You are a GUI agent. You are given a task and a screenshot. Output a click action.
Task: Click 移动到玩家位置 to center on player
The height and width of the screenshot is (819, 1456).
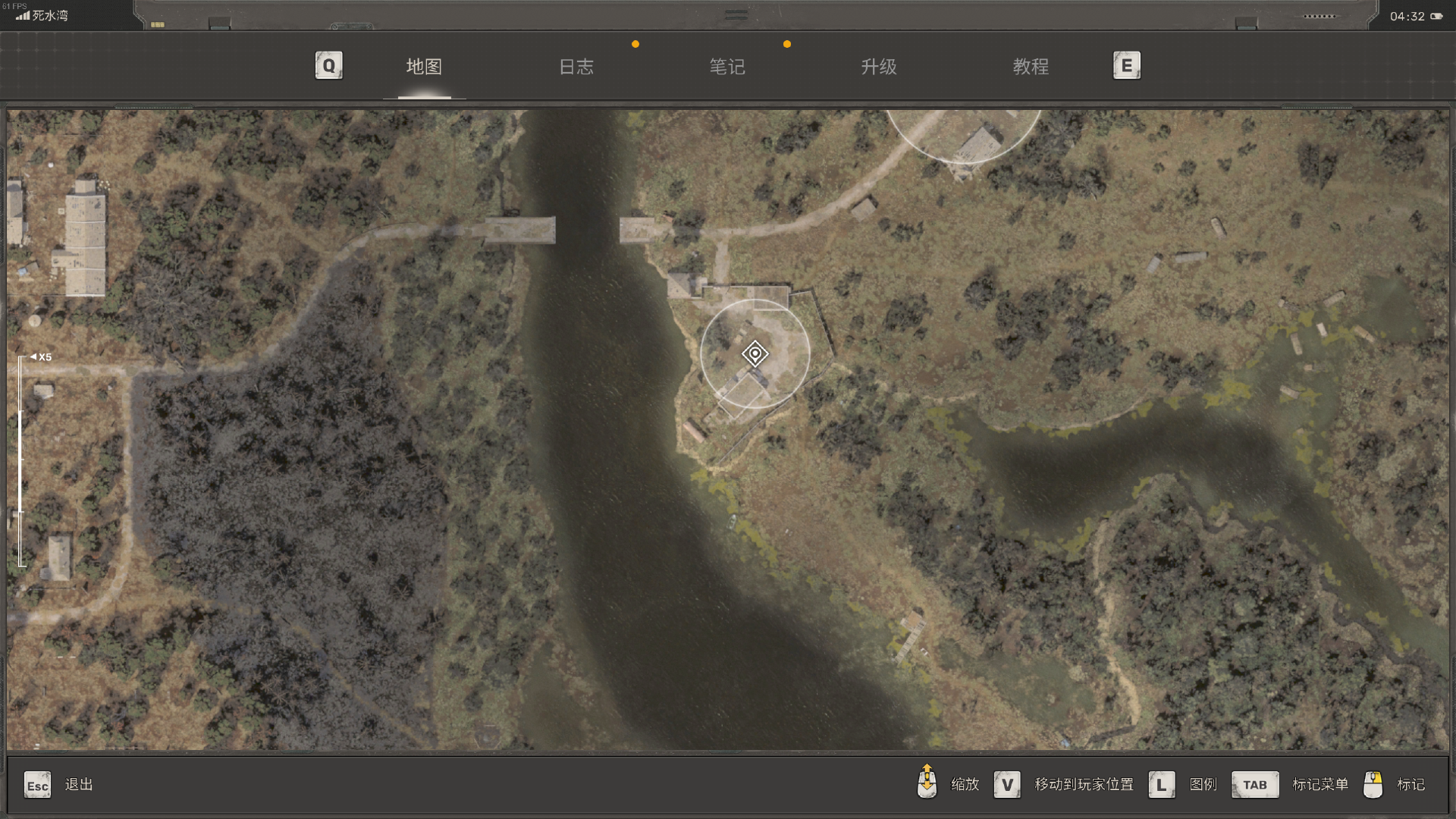(x=1084, y=784)
